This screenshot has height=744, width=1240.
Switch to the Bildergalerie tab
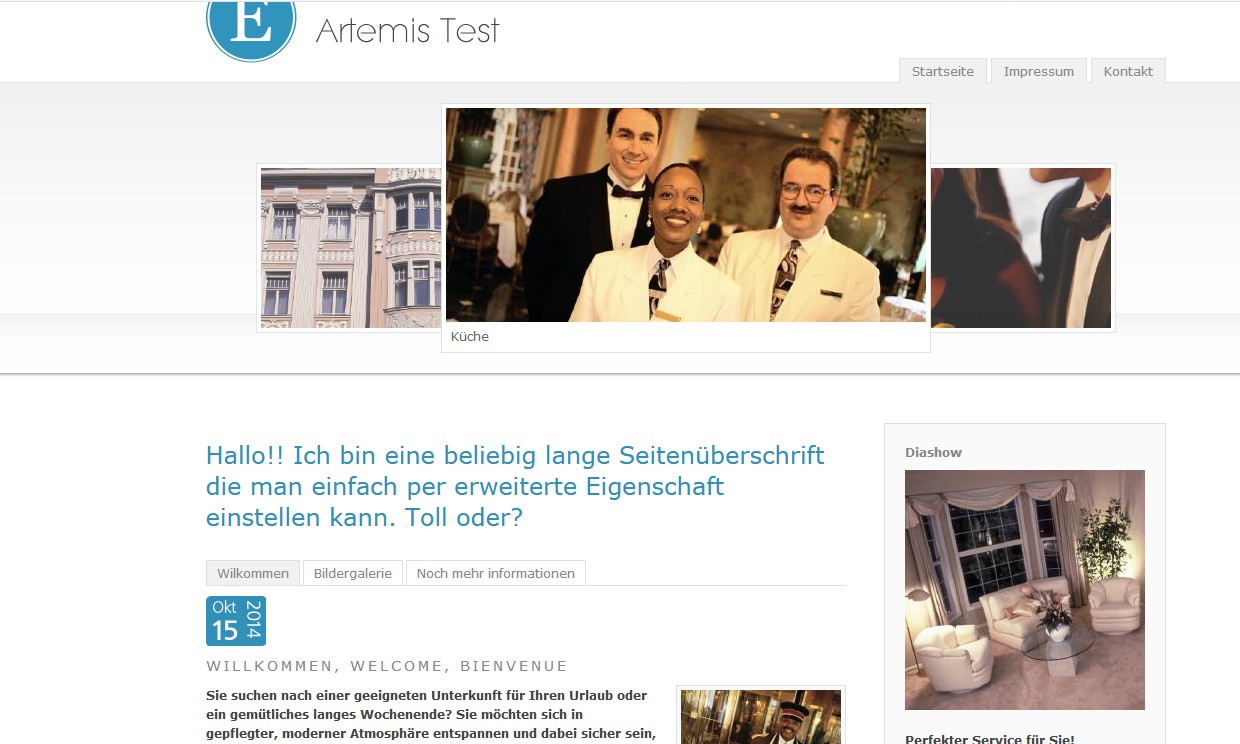pos(352,572)
